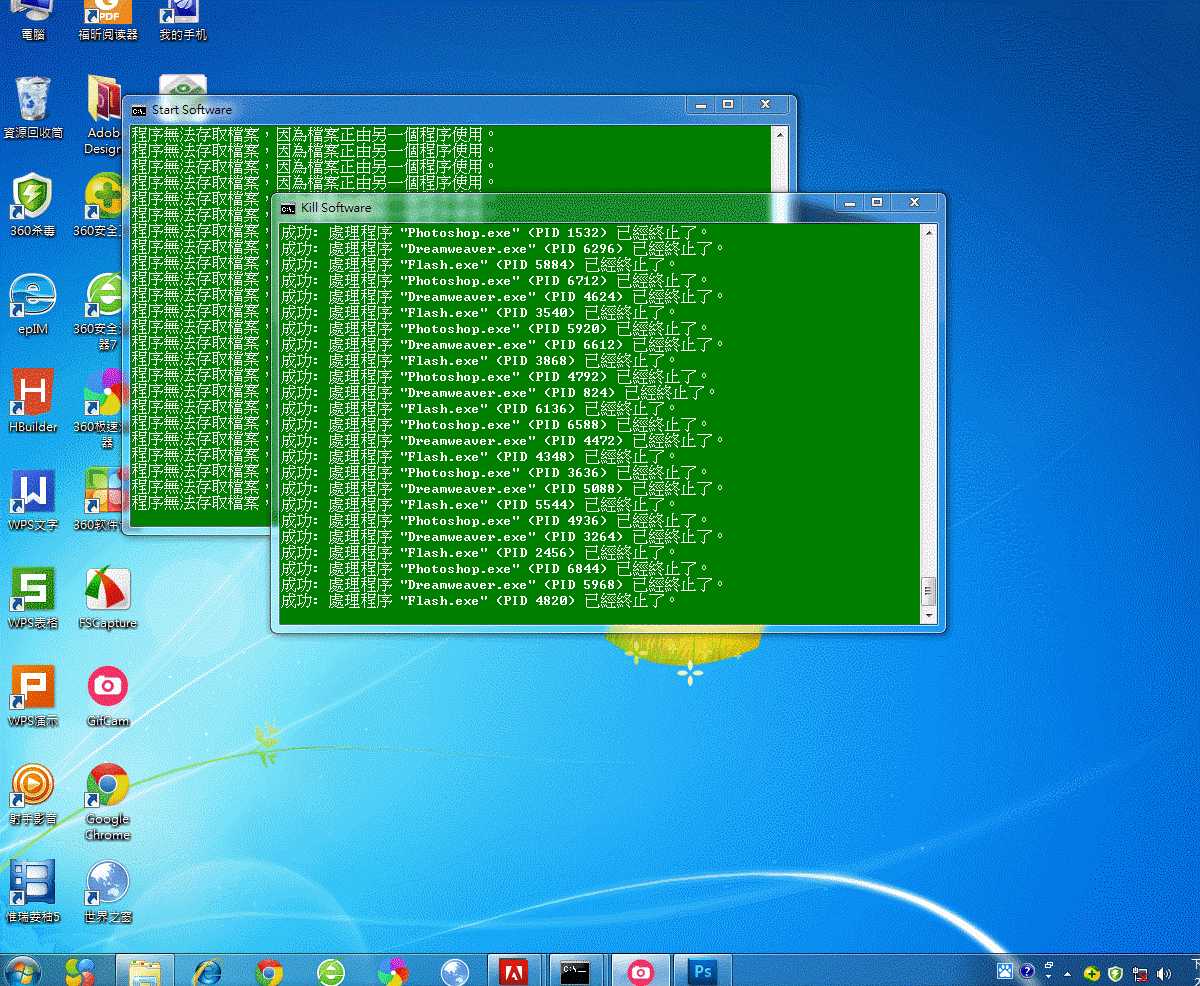Click Kill Software scrollbar up arrow
1200x986 pixels.
tap(928, 232)
